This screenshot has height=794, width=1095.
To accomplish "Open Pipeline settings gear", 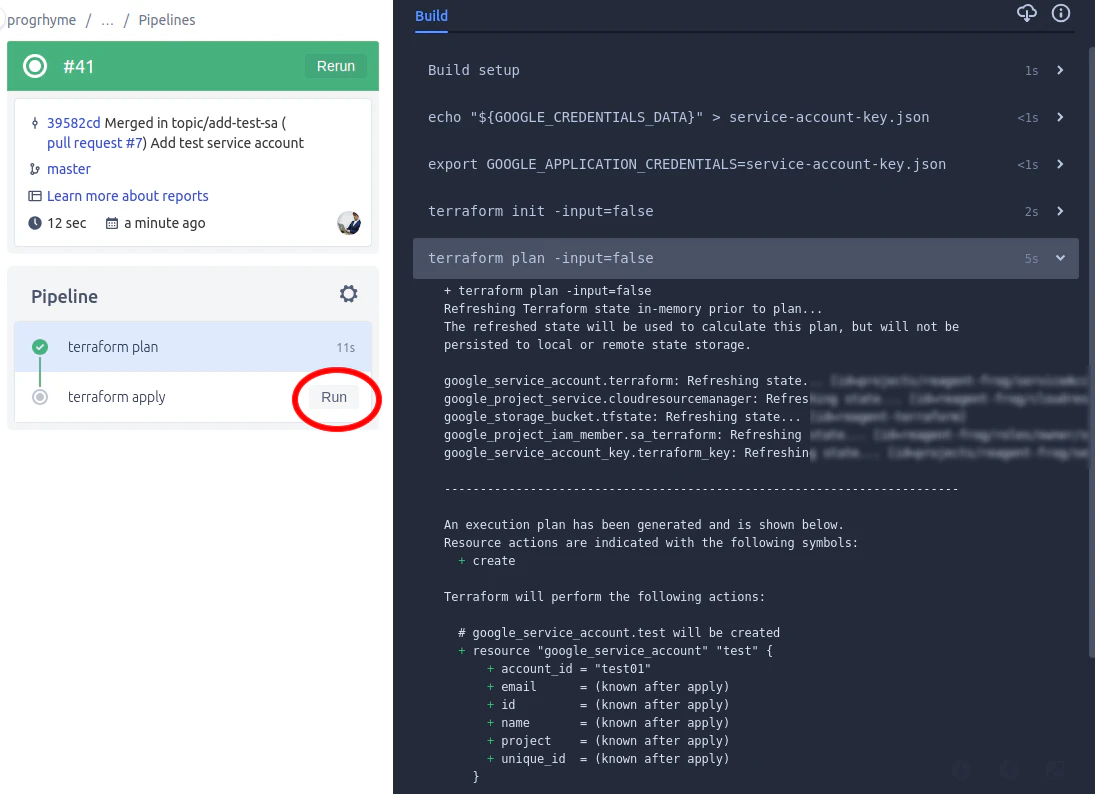I will (x=348, y=294).
